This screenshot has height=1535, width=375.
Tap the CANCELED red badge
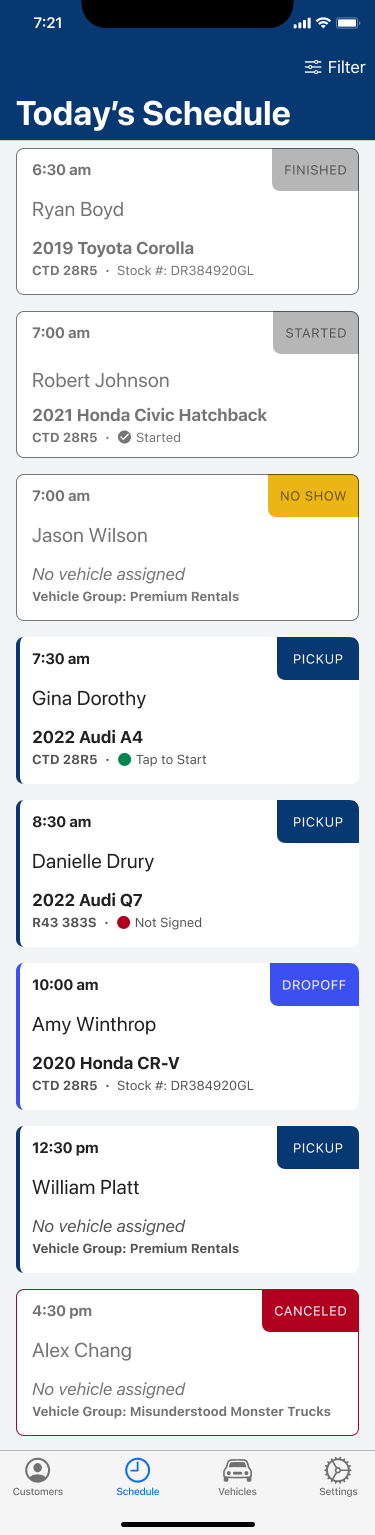[310, 1311]
